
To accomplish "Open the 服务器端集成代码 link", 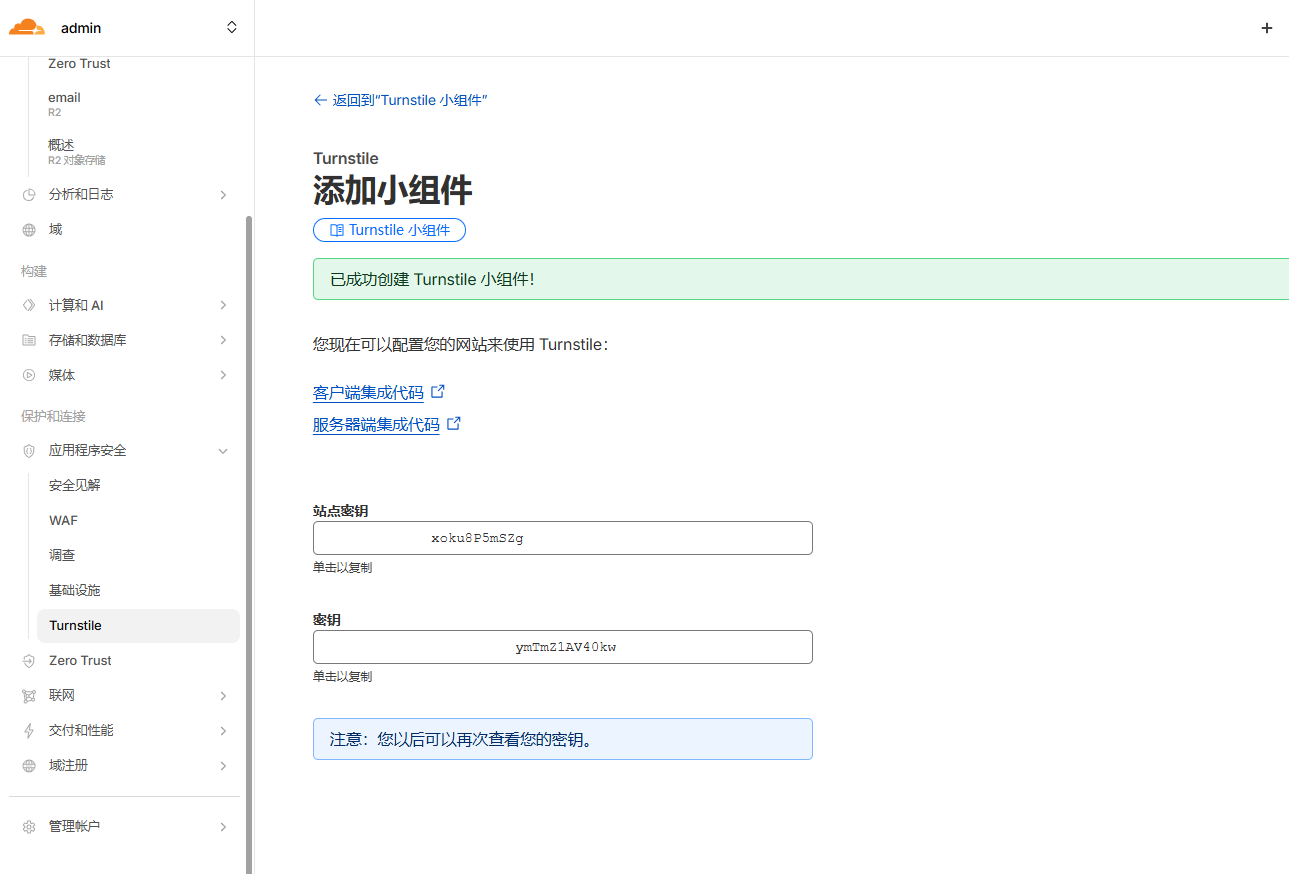I will click(x=376, y=425).
